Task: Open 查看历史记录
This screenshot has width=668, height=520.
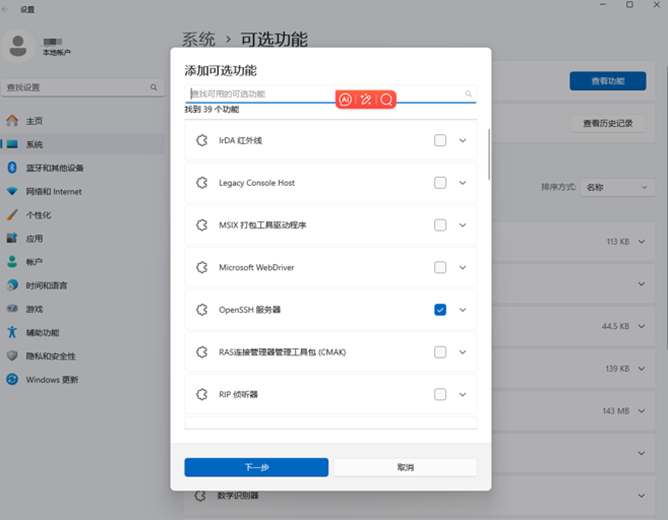Action: [x=608, y=124]
